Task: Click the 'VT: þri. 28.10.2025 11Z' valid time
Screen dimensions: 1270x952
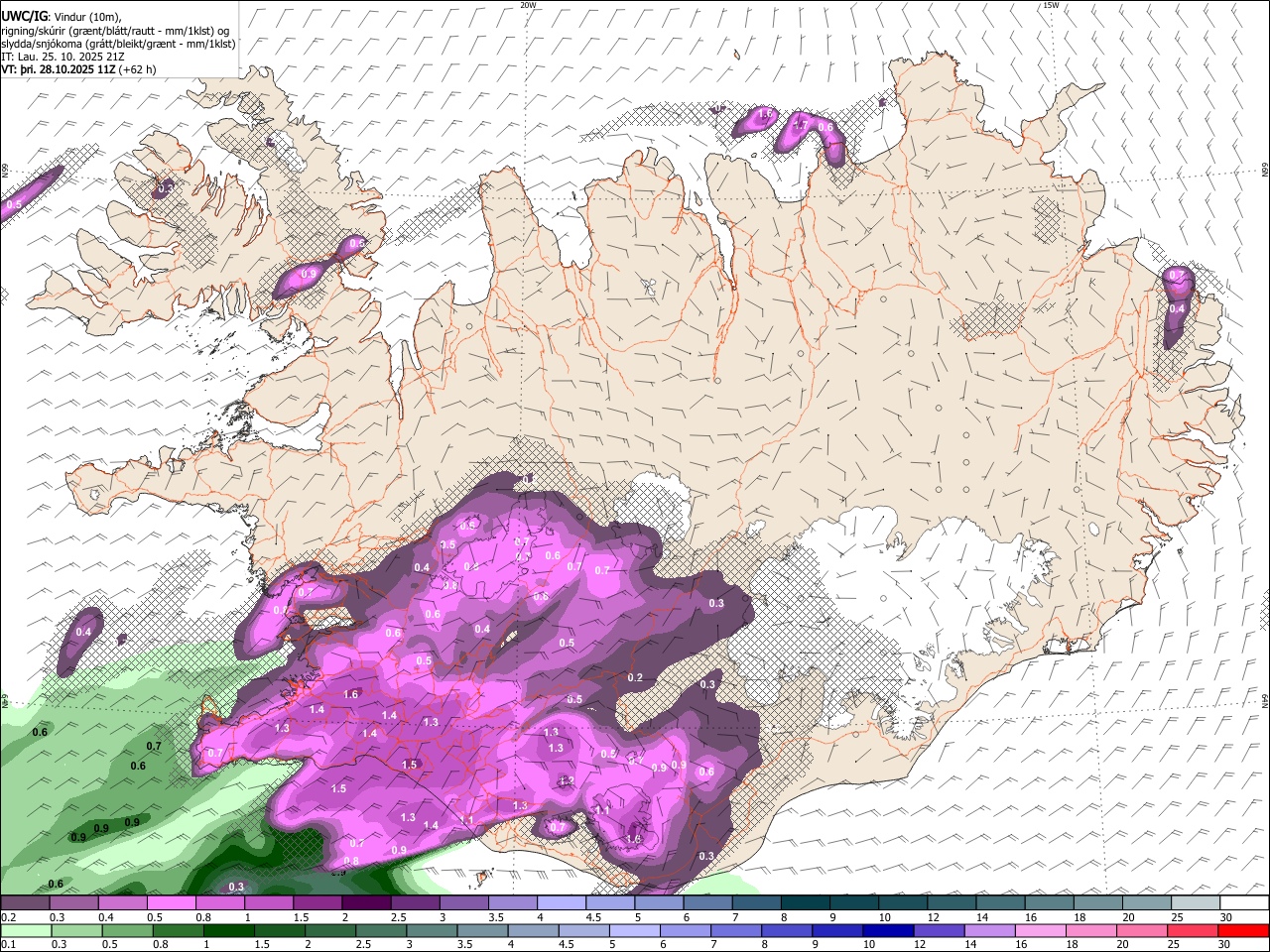Action: coord(58,69)
